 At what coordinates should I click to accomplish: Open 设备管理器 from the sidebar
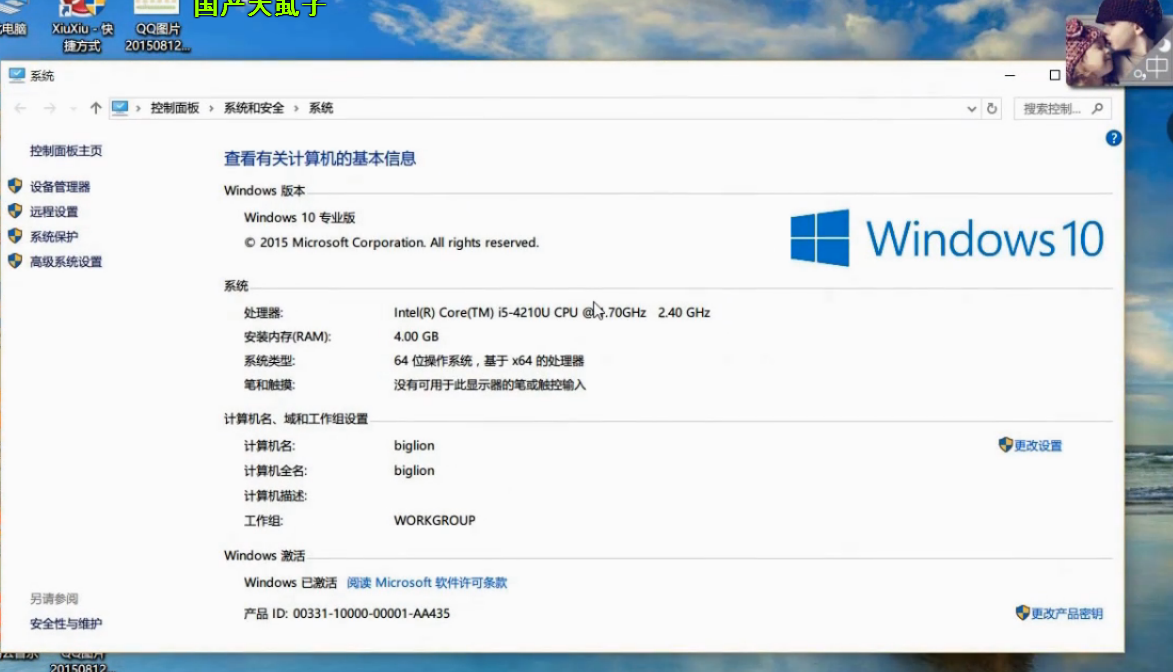click(x=60, y=187)
